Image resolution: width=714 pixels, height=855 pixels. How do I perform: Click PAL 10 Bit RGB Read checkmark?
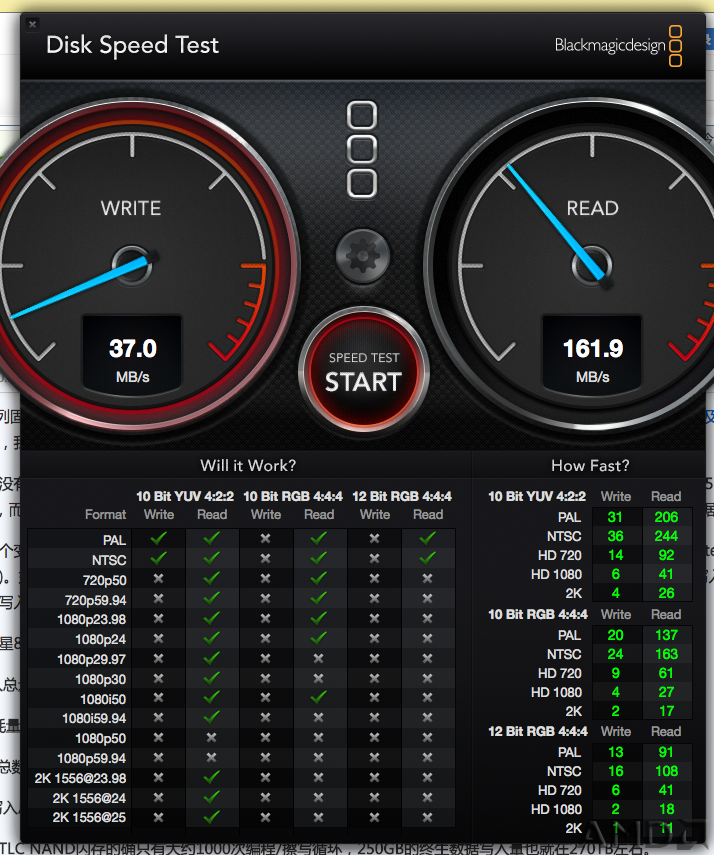coord(319,539)
